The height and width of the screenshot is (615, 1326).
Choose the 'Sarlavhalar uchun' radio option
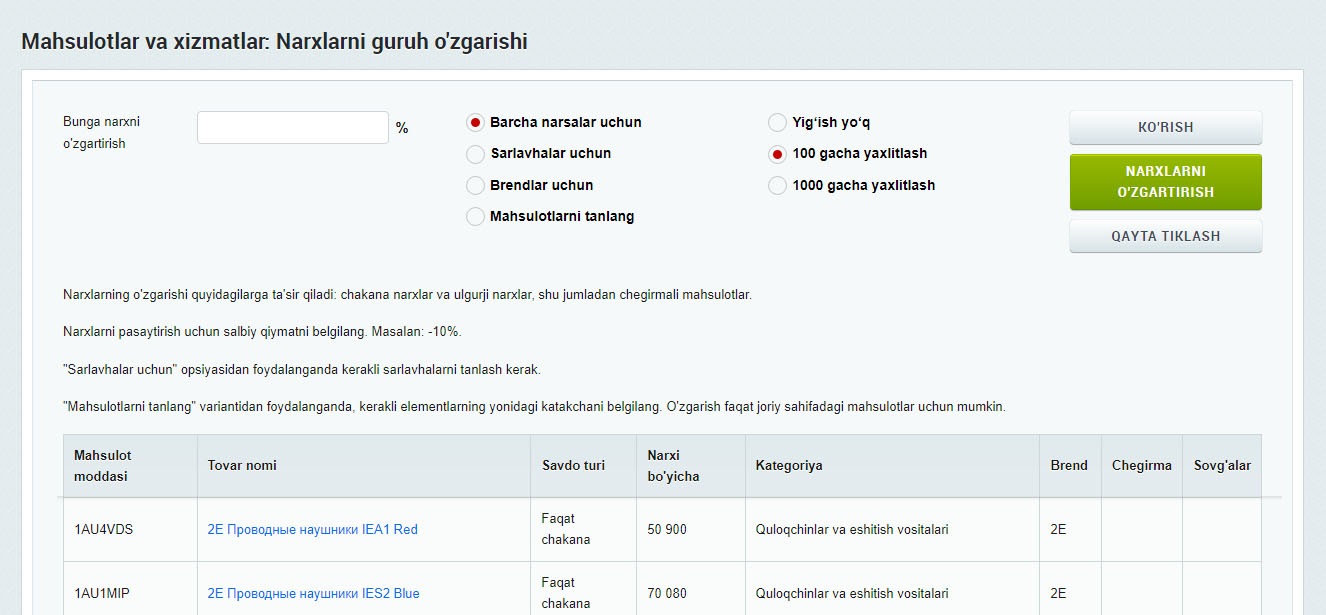(x=476, y=154)
